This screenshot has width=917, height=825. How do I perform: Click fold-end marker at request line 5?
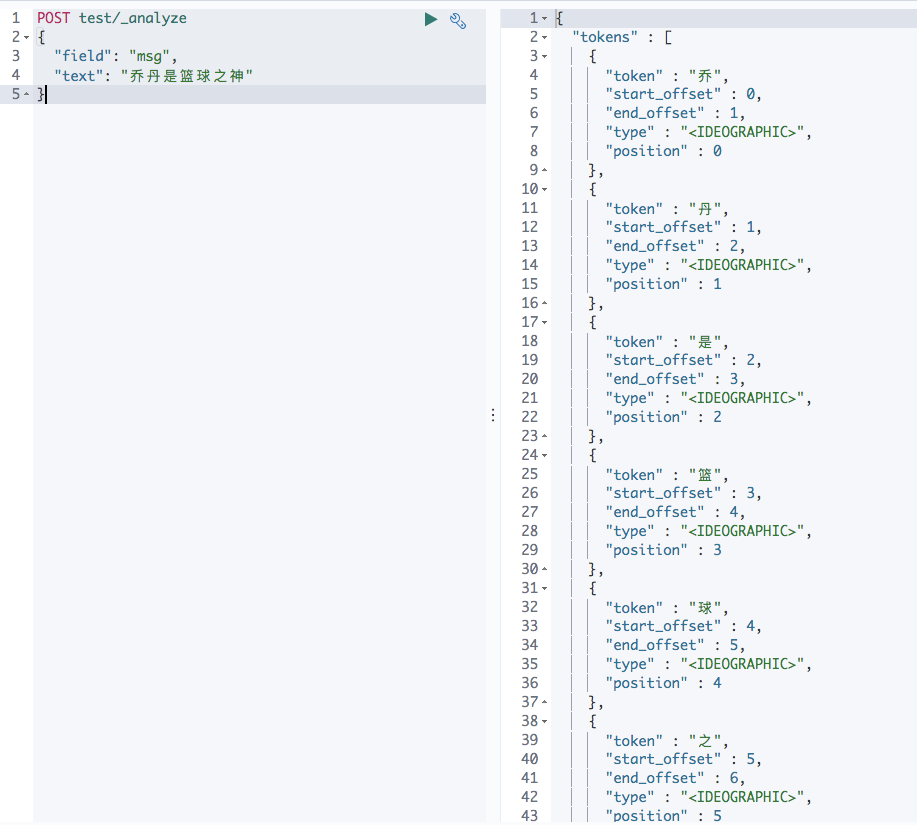coord(26,94)
